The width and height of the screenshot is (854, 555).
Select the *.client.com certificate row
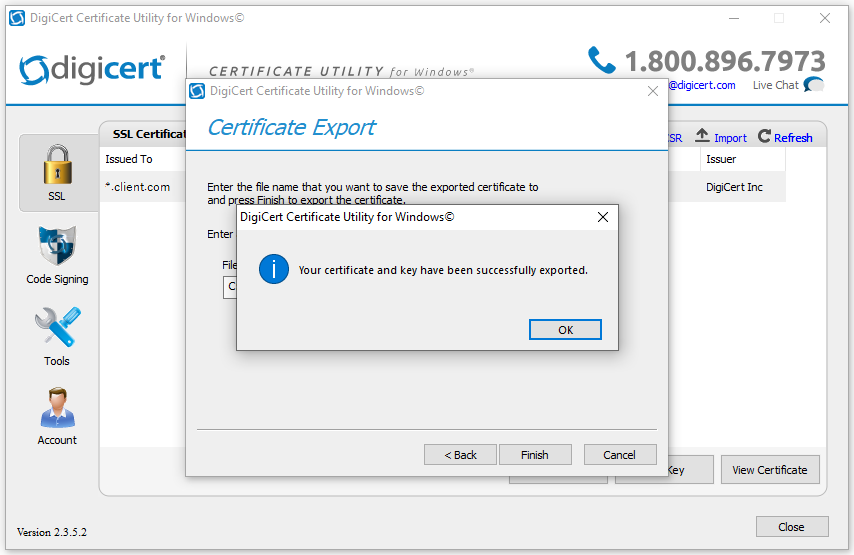(143, 187)
